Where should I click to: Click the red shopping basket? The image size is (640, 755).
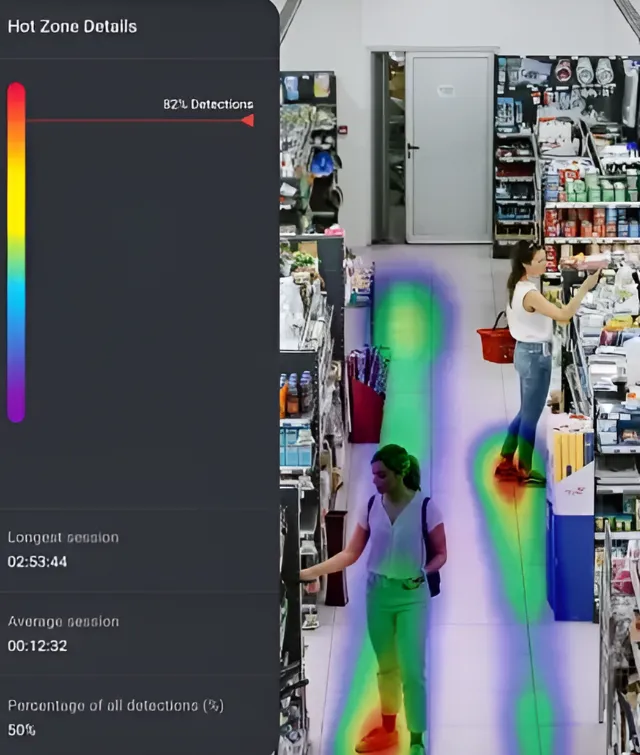pyautogui.click(x=497, y=343)
